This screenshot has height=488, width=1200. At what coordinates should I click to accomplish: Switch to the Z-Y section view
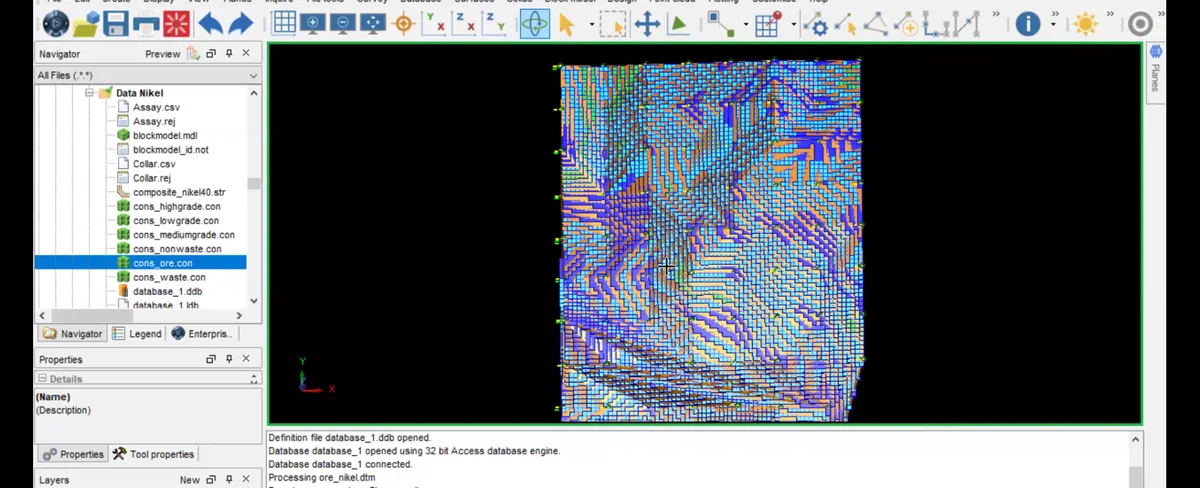(494, 23)
